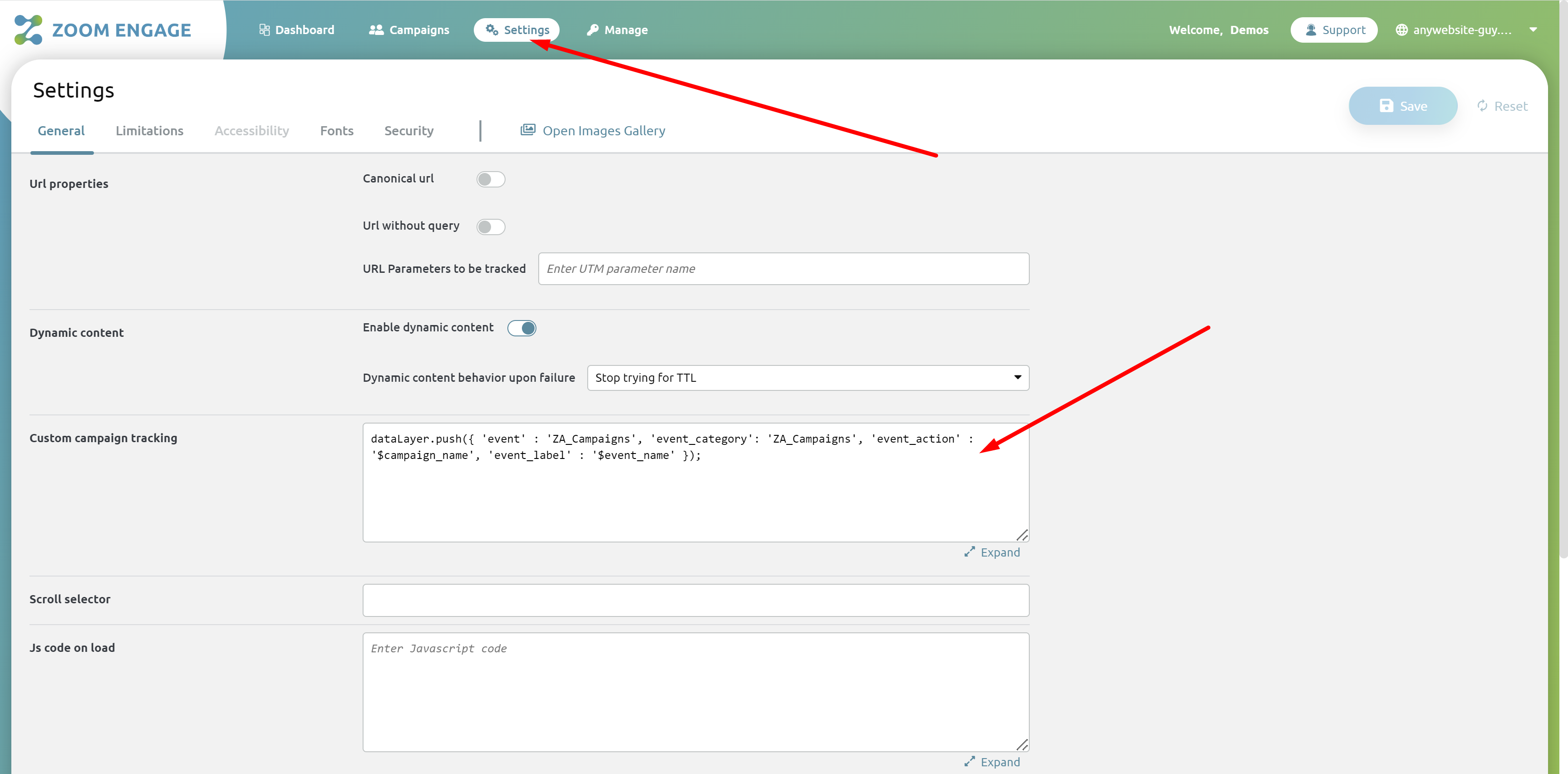
Task: Expand the account menu chevron
Action: pyautogui.click(x=1534, y=29)
